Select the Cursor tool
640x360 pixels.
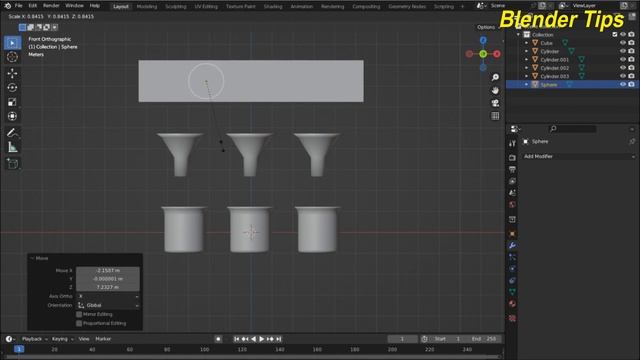point(12,57)
